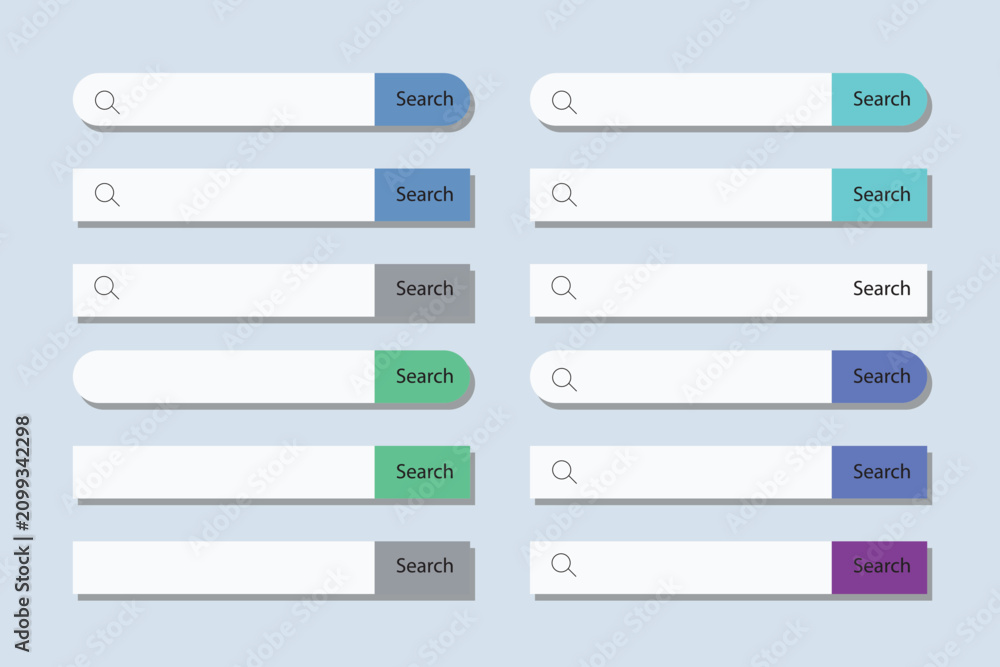1000x667 pixels.
Task: Click the rounded green Search button
Action: coord(422,376)
